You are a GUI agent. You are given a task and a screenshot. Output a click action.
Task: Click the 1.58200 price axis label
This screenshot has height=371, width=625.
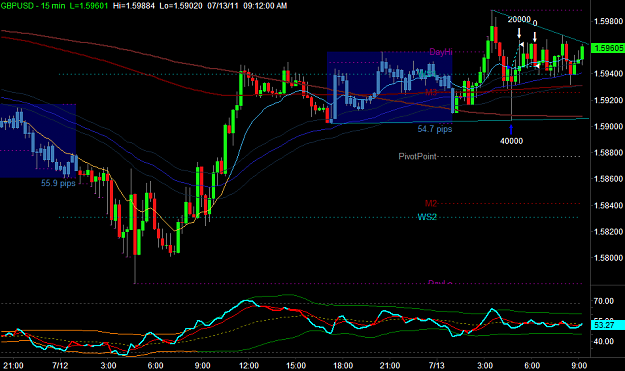608,232
